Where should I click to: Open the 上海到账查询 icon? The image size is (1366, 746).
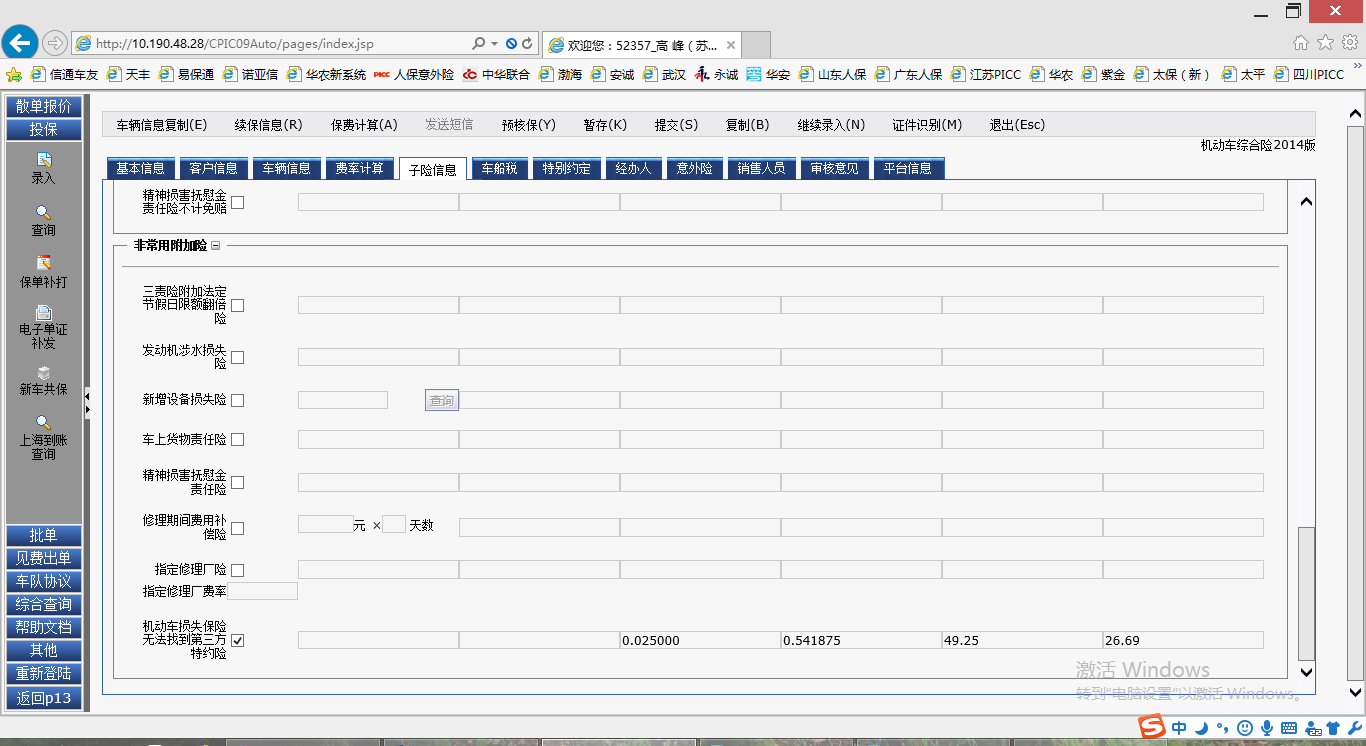pyautogui.click(x=44, y=423)
